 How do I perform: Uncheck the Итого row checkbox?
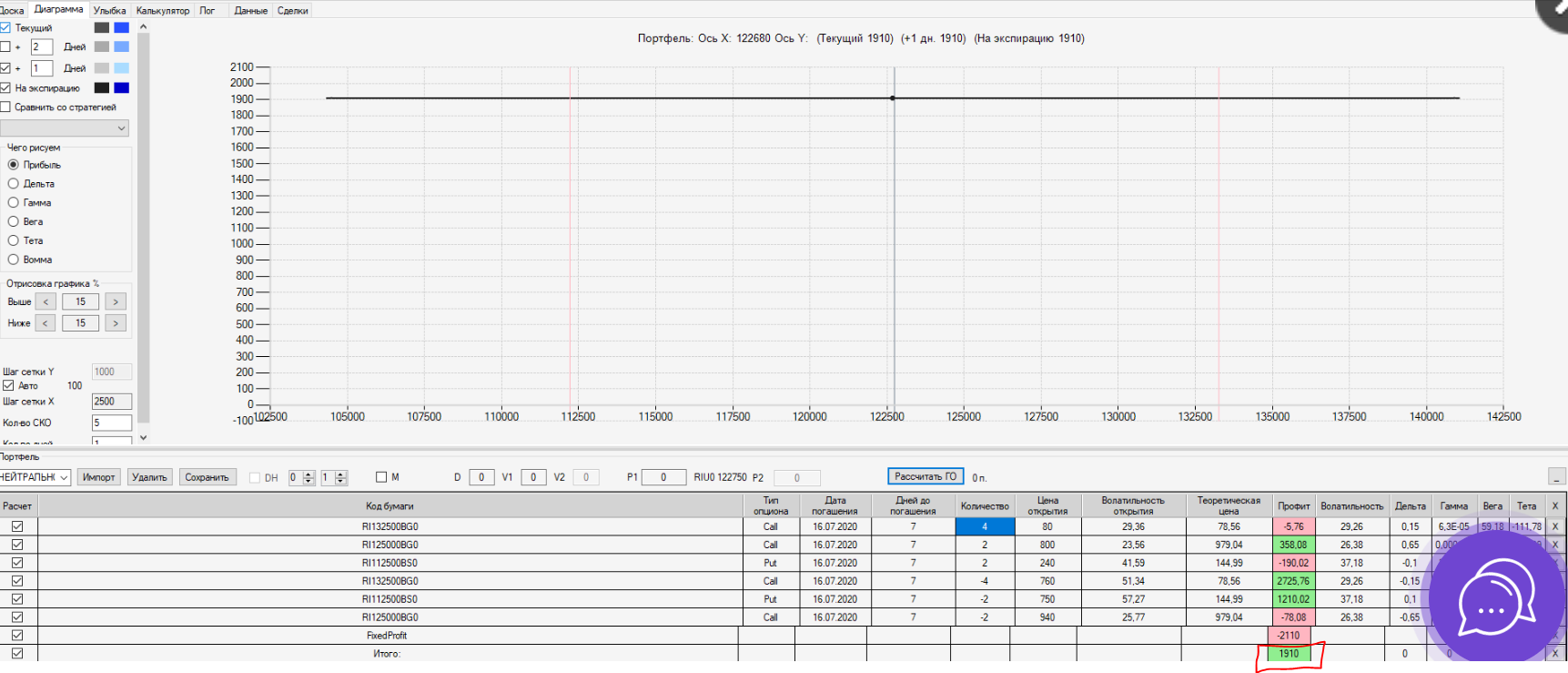point(17,654)
